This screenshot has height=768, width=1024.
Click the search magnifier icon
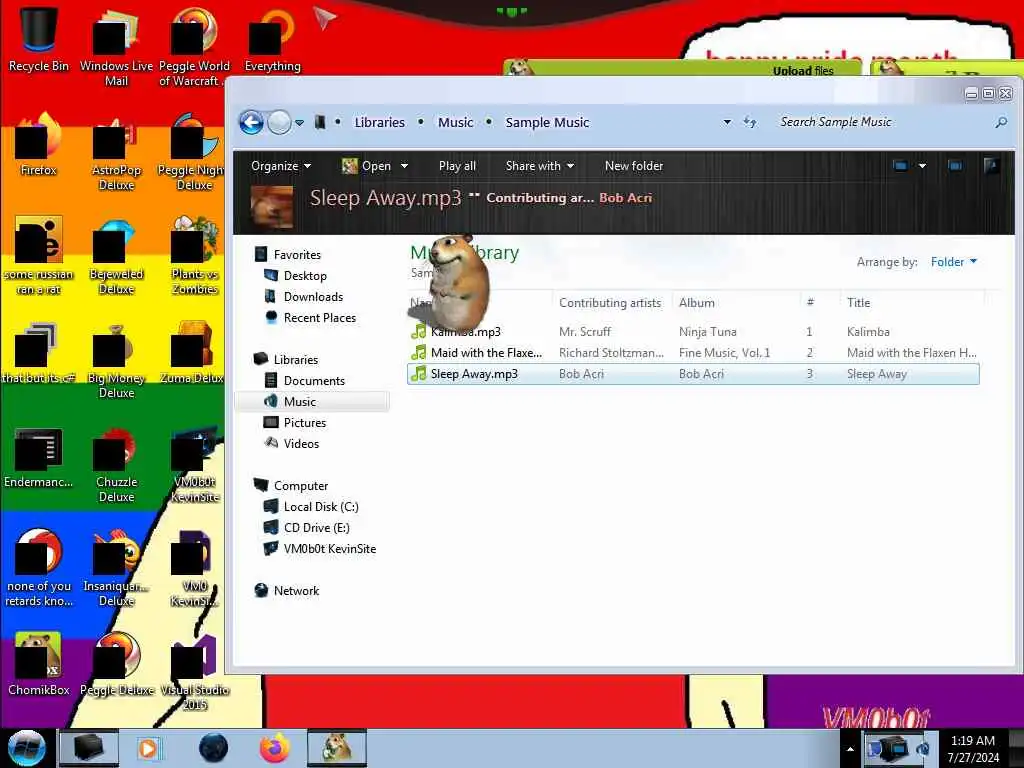[x=1001, y=122]
